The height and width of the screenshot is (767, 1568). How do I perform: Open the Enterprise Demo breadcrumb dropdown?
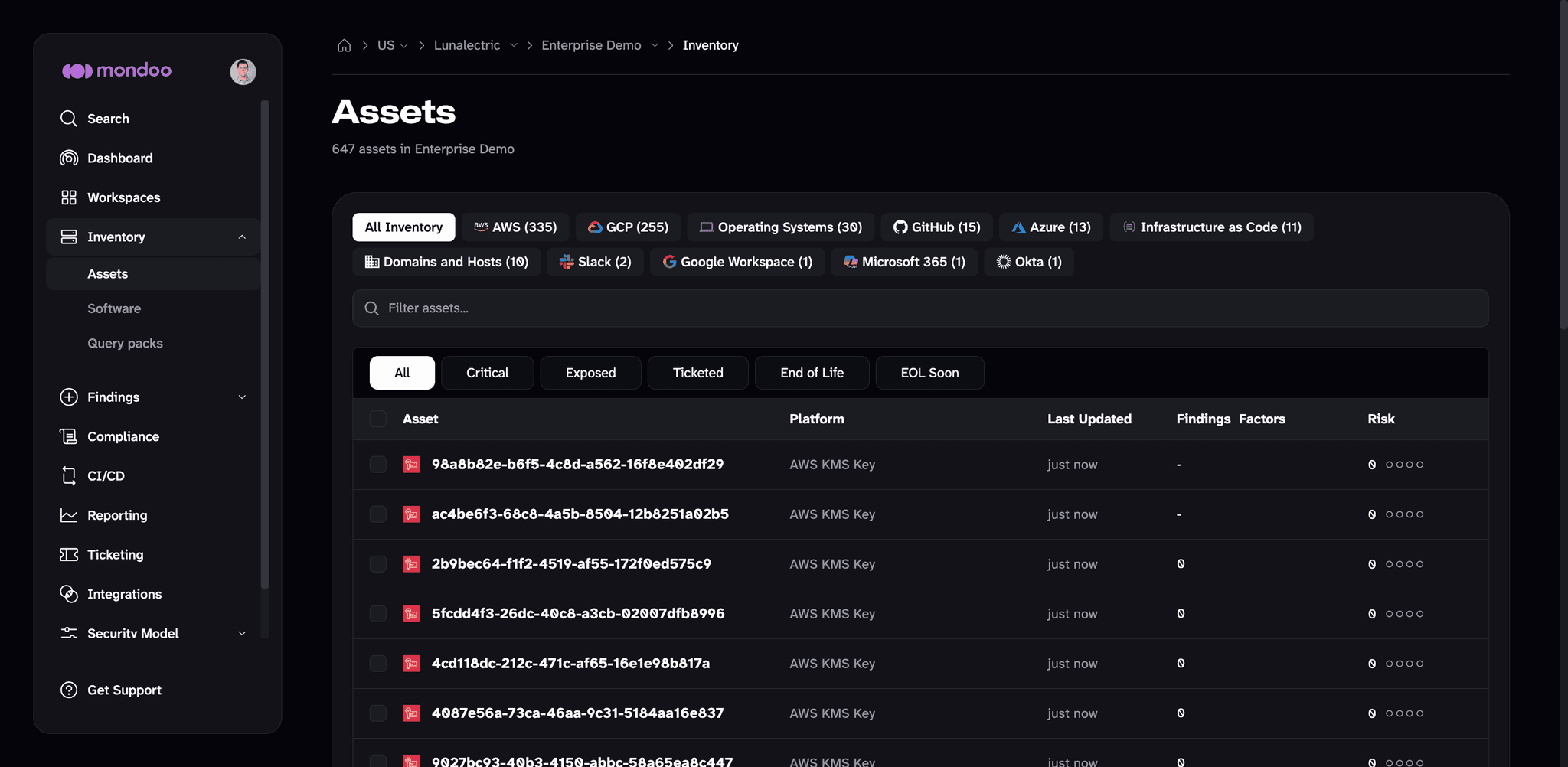point(655,45)
